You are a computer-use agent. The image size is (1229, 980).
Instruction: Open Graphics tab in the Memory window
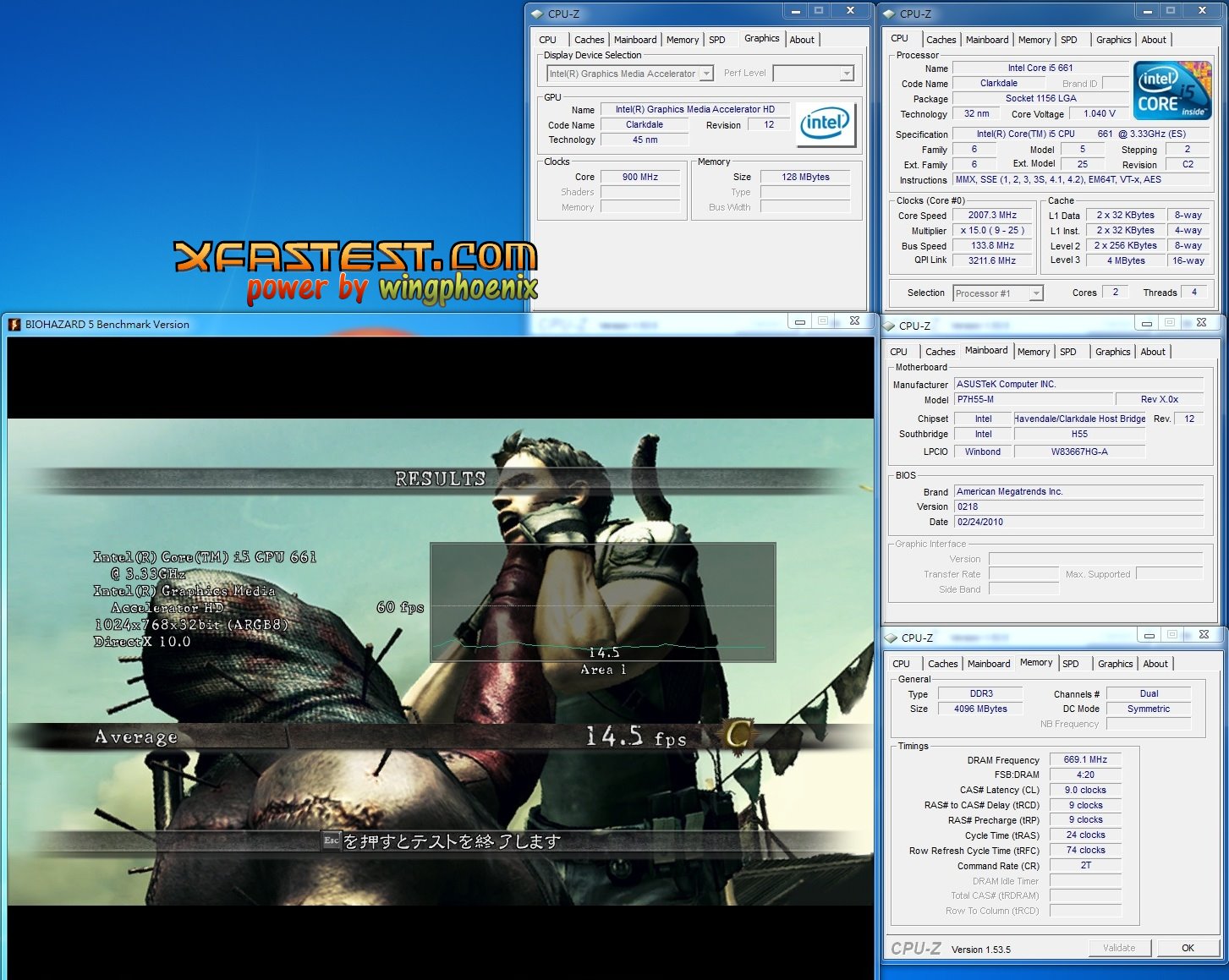click(x=1115, y=664)
